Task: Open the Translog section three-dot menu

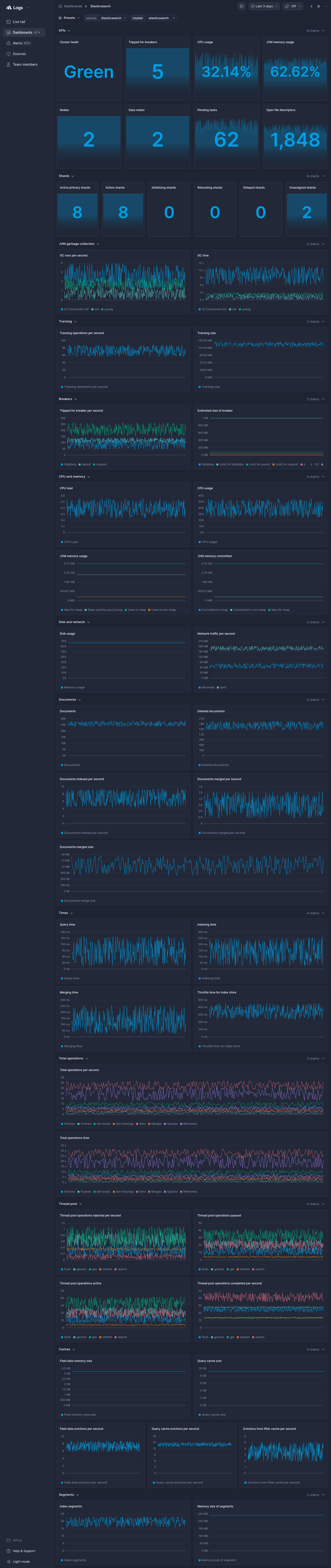Action: [323, 321]
